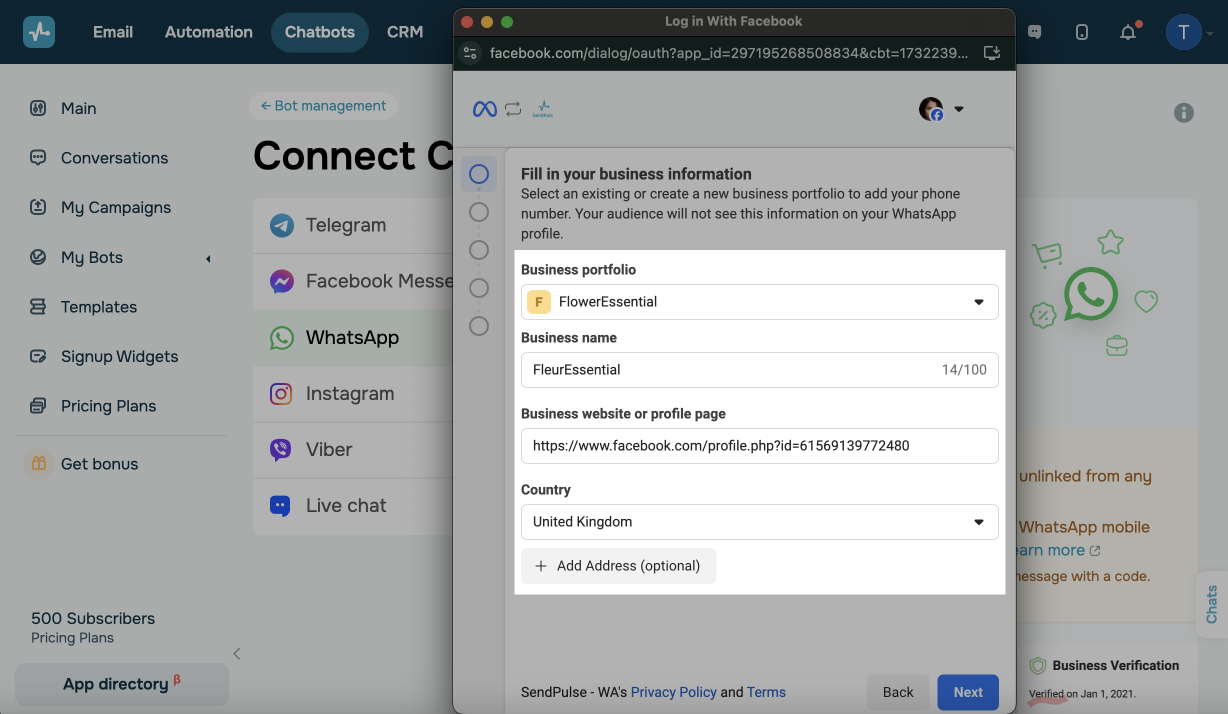Select the Telegram channel icon
The image size is (1228, 714).
[282, 225]
